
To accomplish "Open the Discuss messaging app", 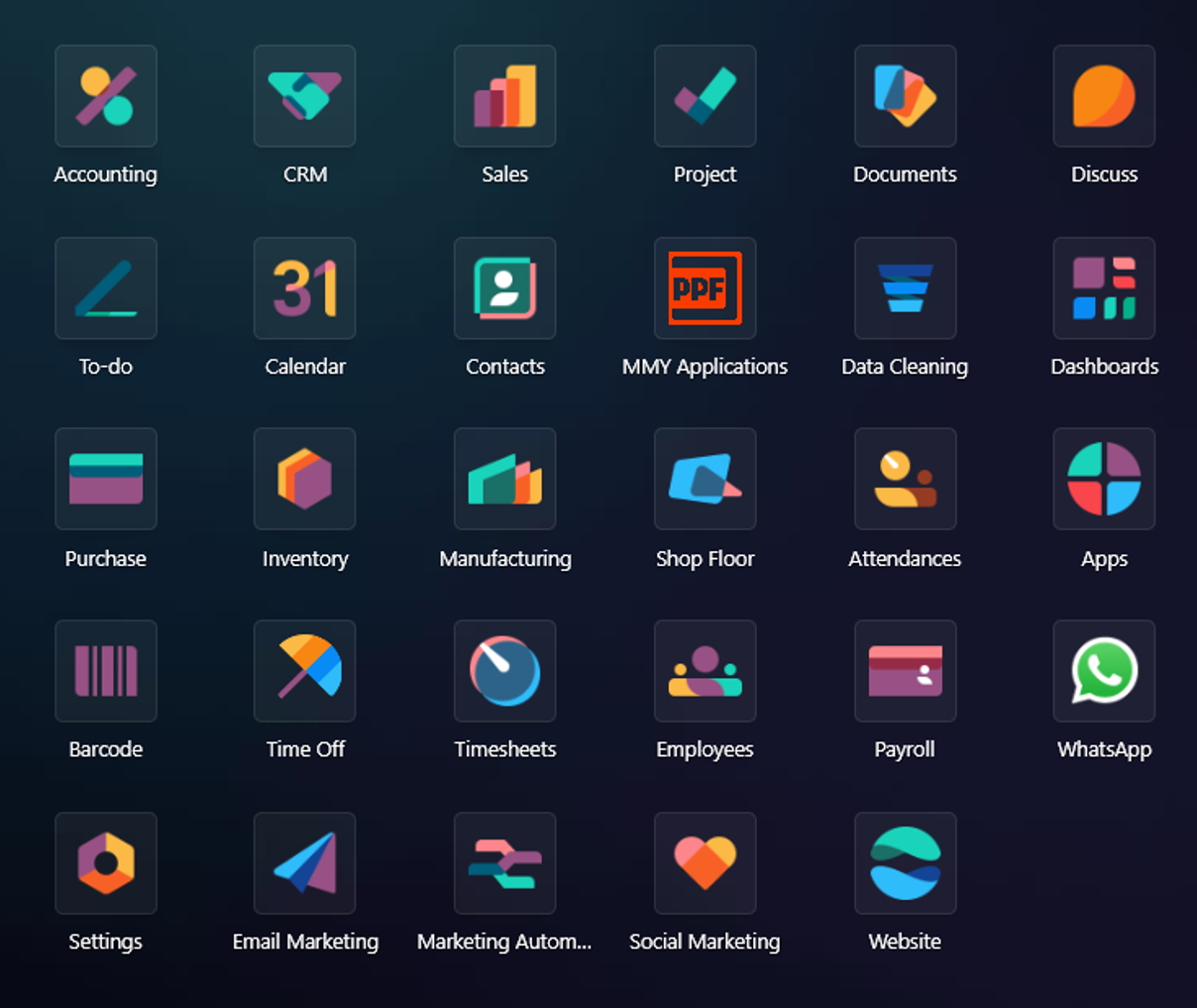I will click(1104, 96).
